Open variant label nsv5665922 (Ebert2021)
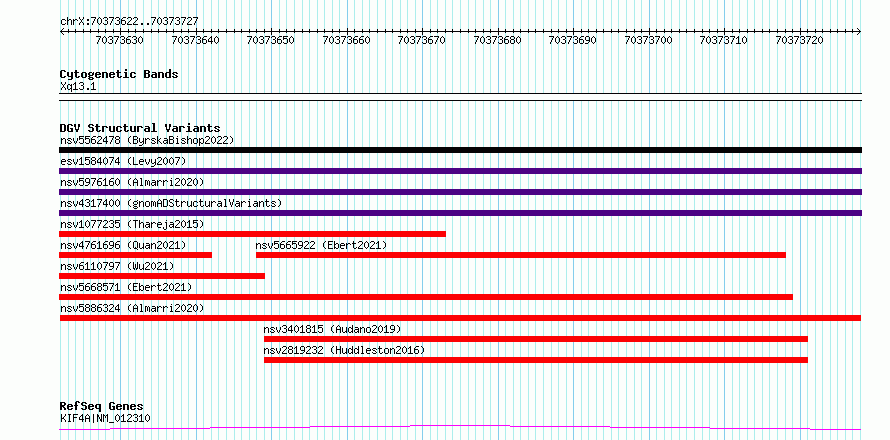 [321, 245]
